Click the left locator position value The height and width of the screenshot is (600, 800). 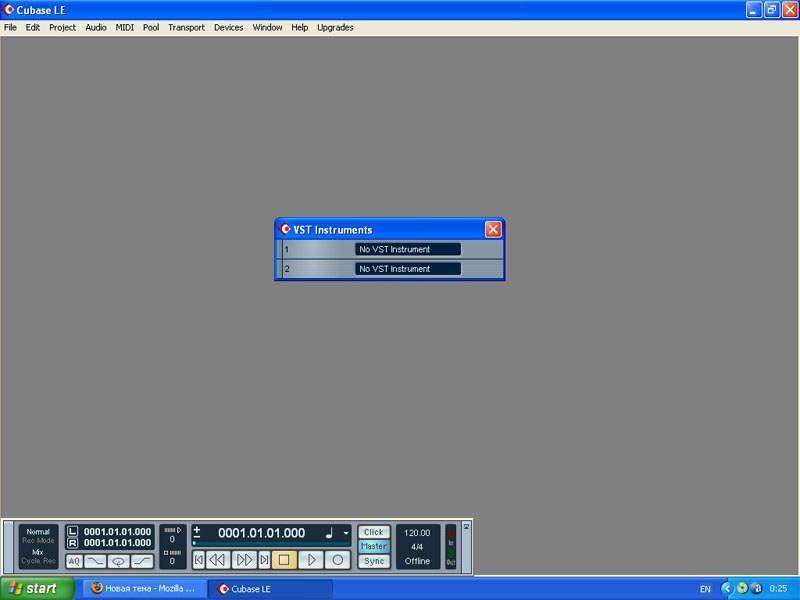click(117, 532)
